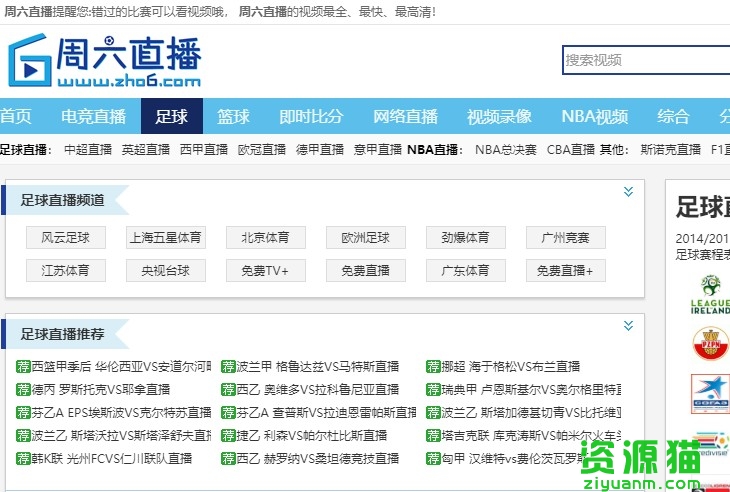Screen dimensions: 730x492
Task: Click the 周六直播 site logo
Action: [104, 61]
